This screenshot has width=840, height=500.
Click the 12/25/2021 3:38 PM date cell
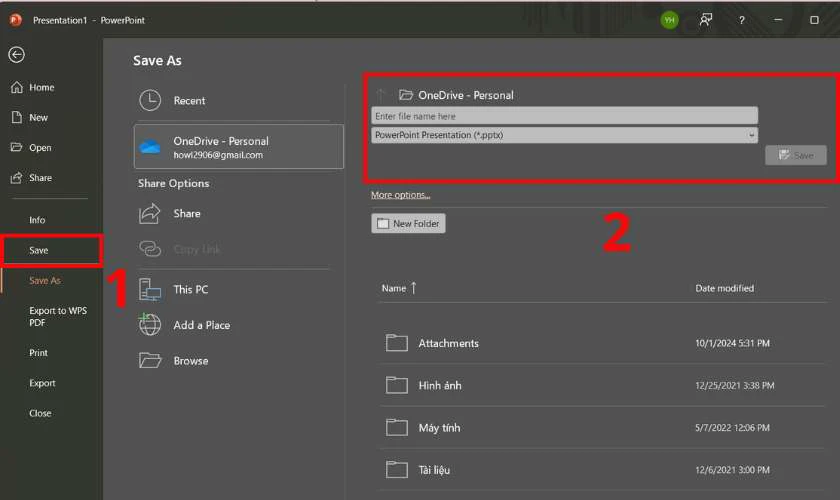pyautogui.click(x=734, y=385)
